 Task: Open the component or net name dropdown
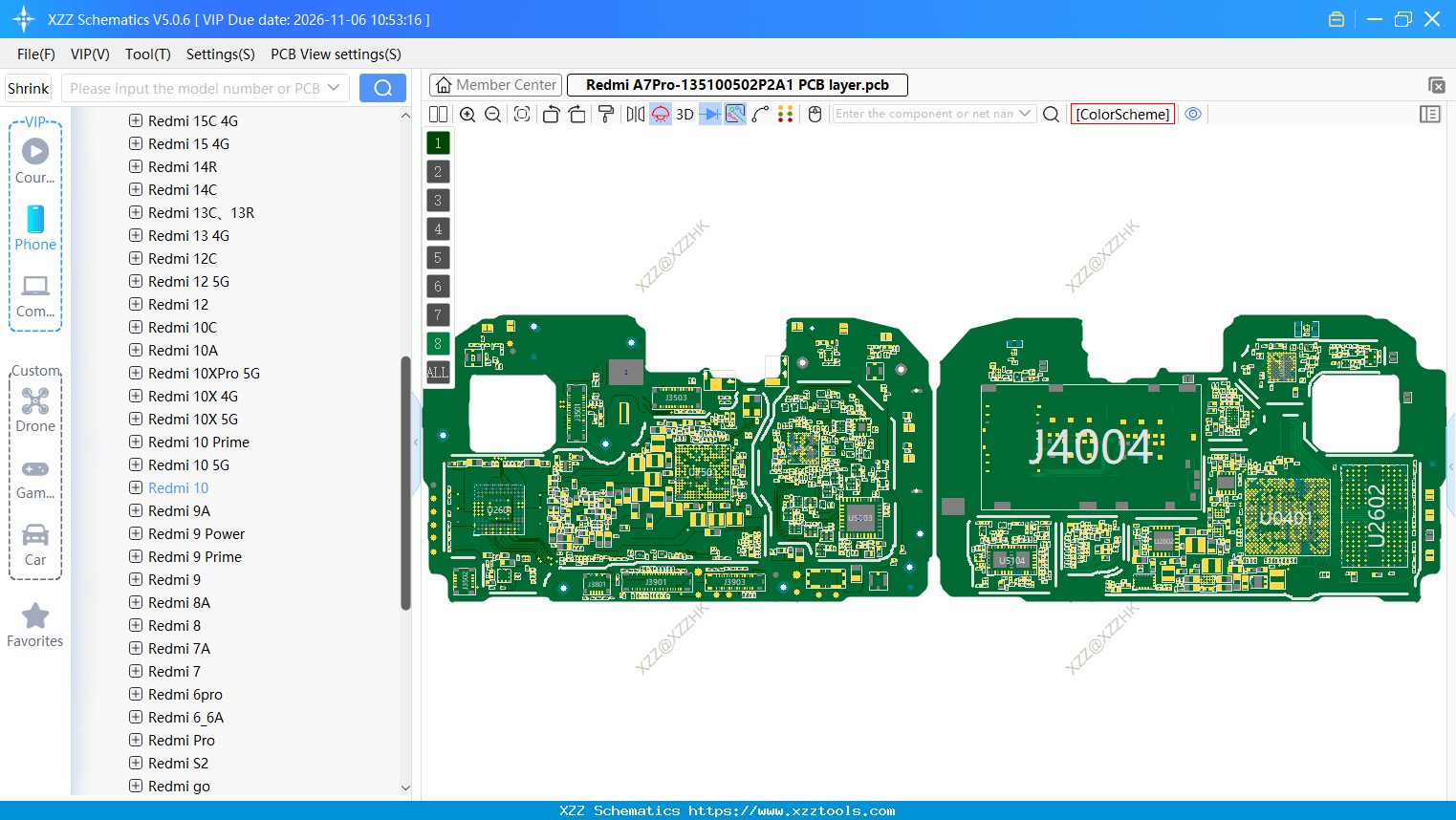(x=1023, y=114)
